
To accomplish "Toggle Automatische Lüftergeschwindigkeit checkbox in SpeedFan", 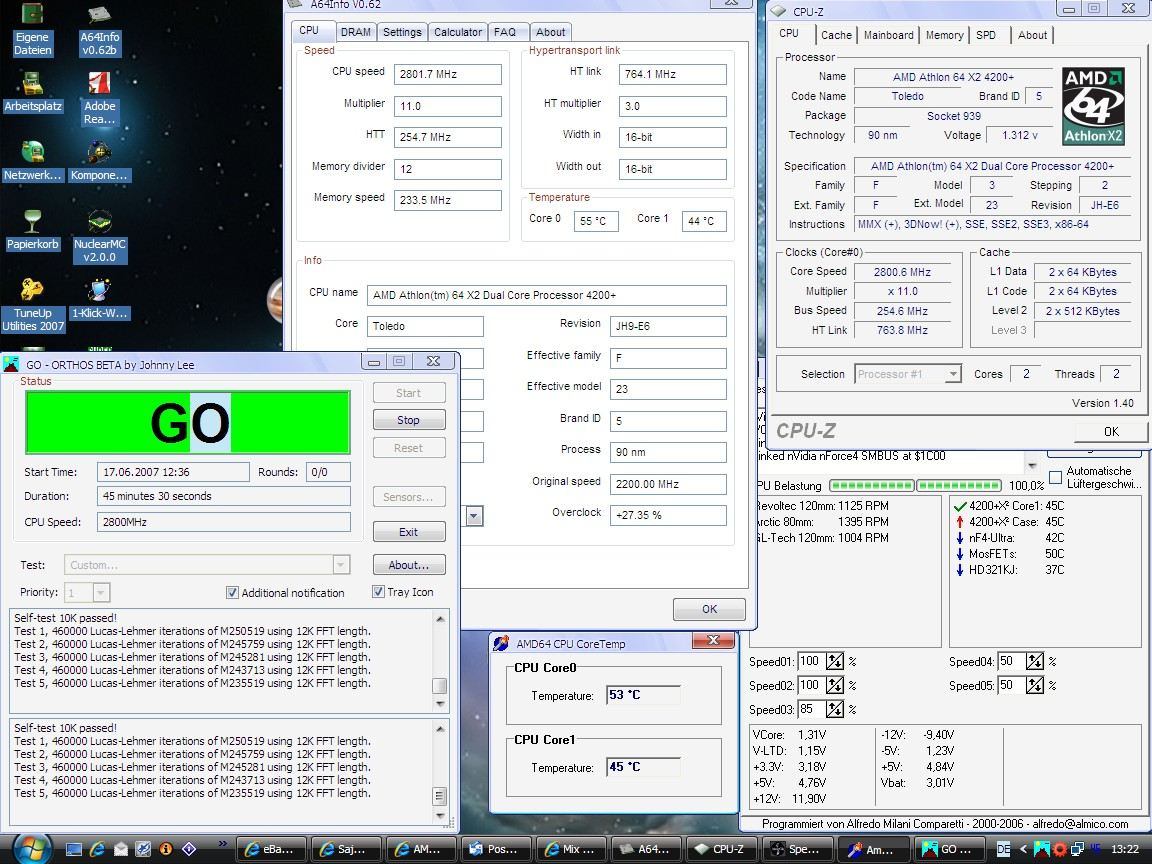I will 1055,478.
